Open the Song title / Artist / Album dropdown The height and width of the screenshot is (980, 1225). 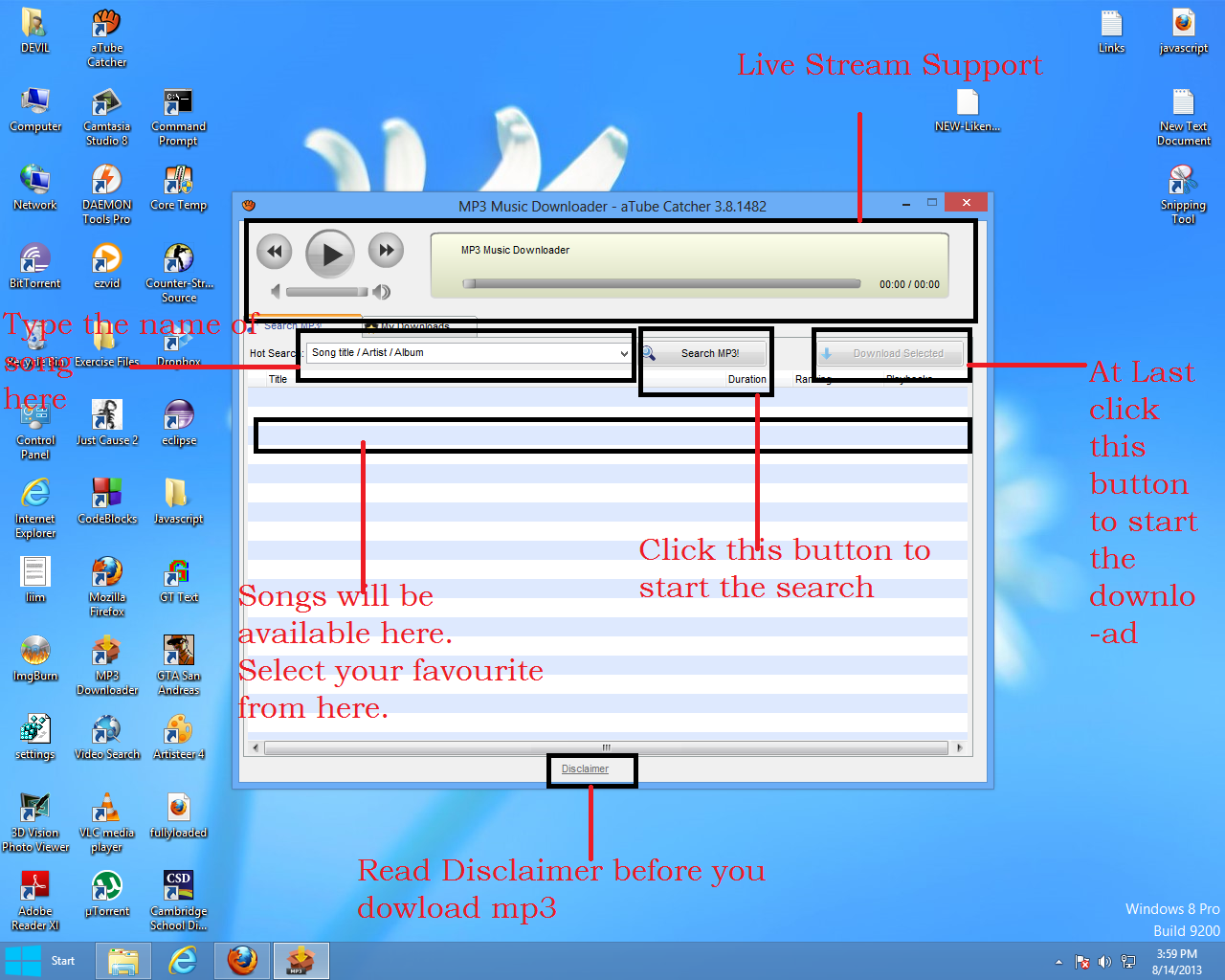coord(624,352)
